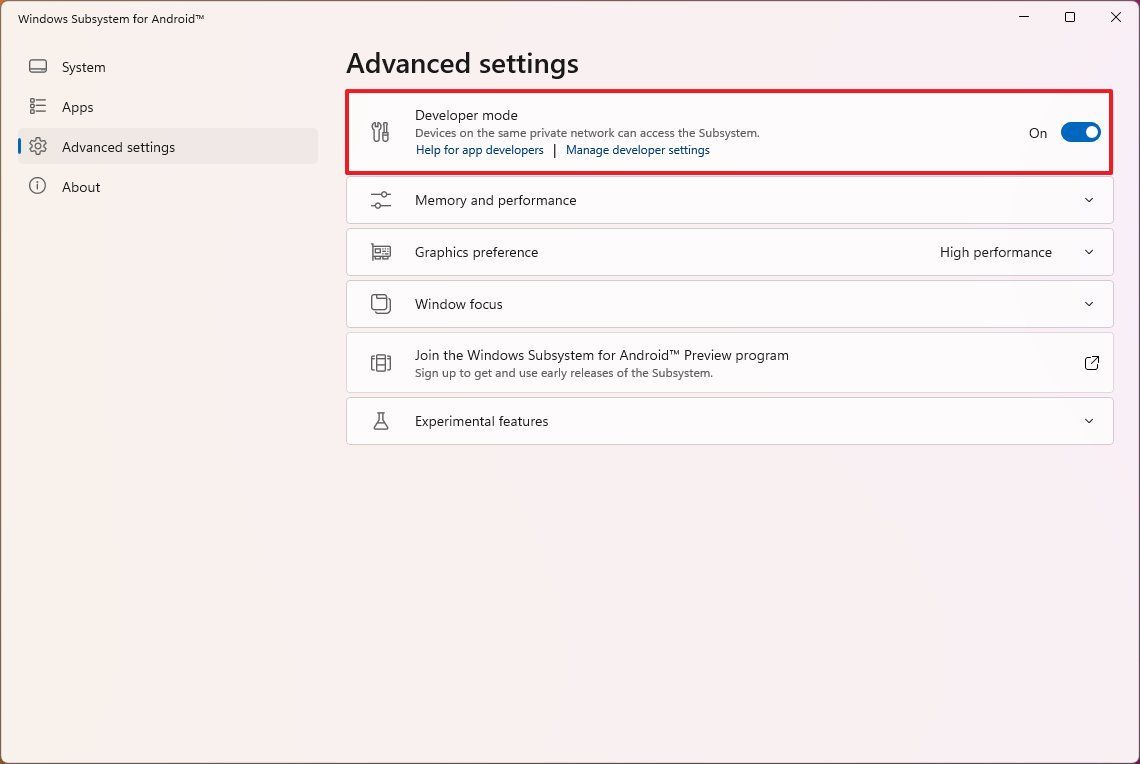This screenshot has width=1140, height=764.
Task: Click Manage developer settings
Action: click(637, 150)
